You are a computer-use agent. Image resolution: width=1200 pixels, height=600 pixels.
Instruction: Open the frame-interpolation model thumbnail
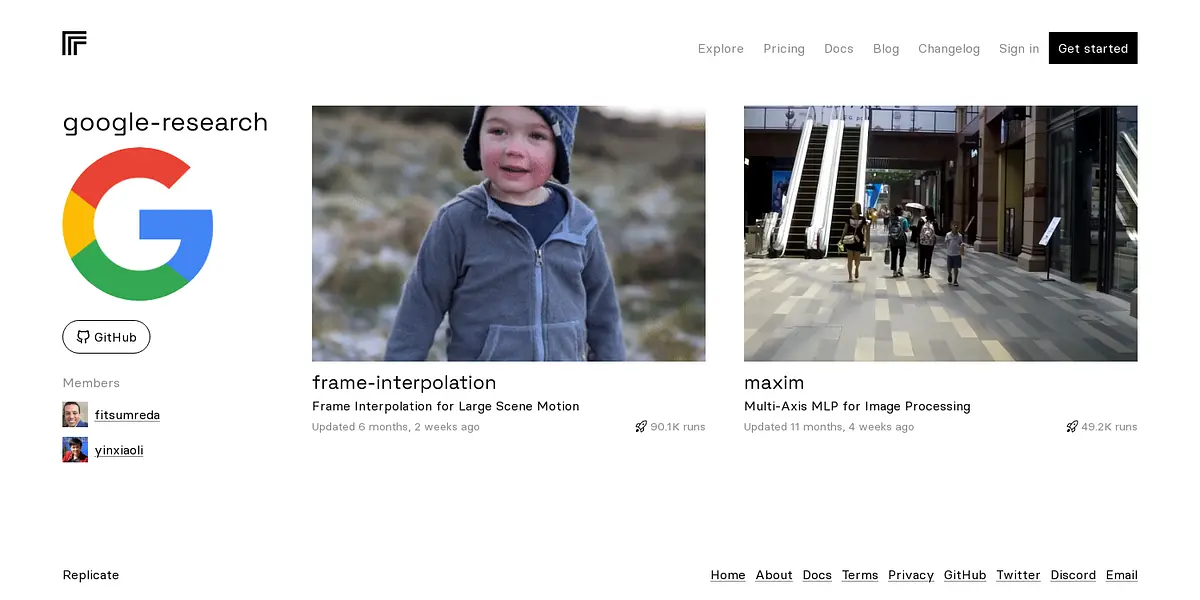pos(508,233)
